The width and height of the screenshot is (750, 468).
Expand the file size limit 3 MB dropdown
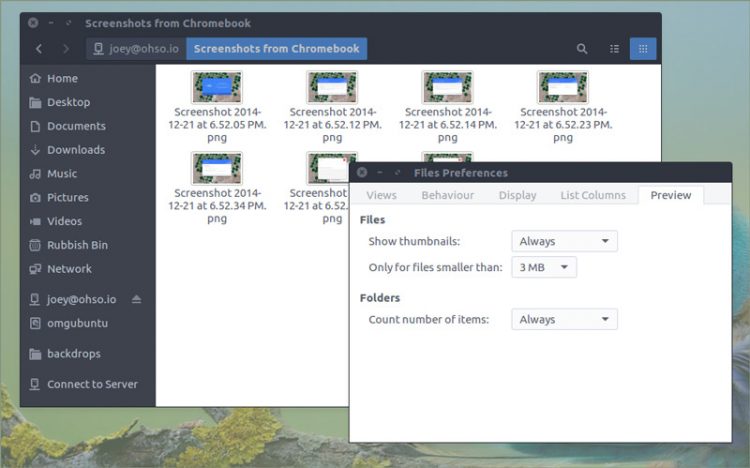click(x=544, y=267)
